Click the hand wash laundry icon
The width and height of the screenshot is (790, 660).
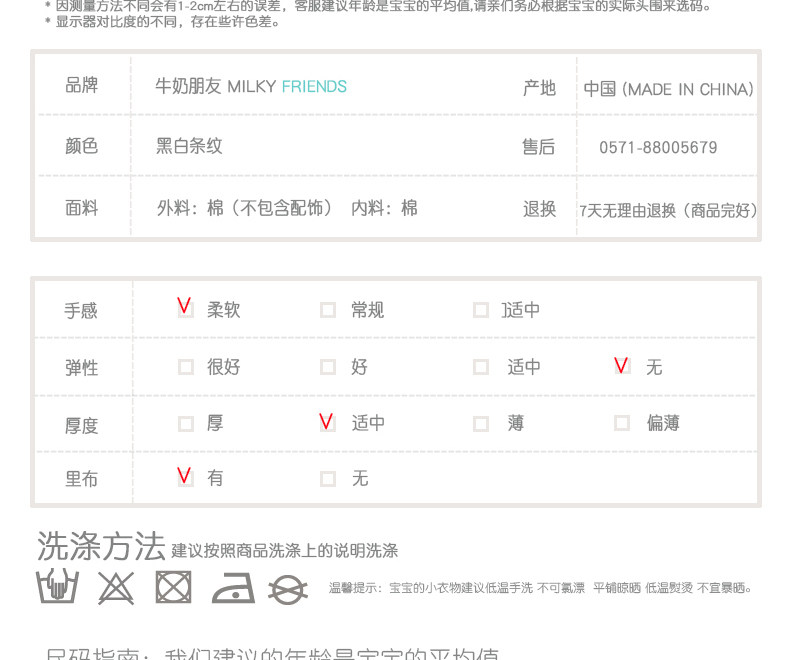click(57, 586)
